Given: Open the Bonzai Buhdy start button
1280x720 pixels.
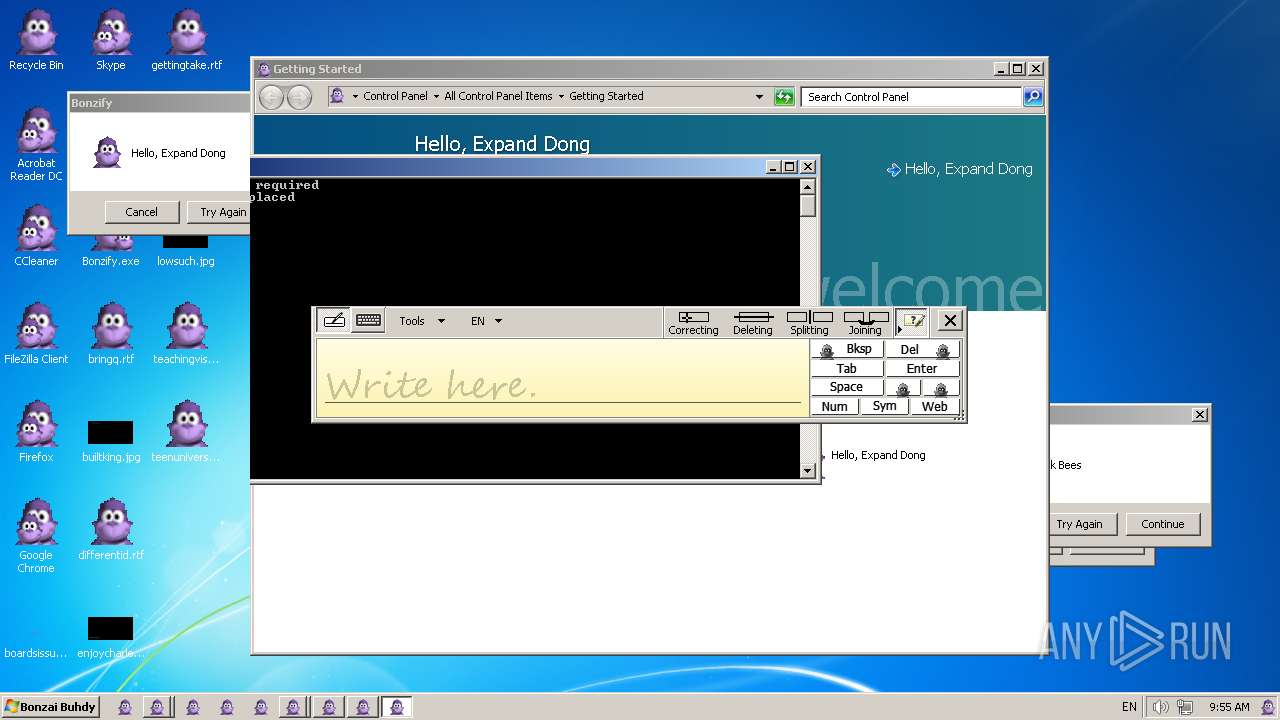Looking at the screenshot, I should coord(51,707).
